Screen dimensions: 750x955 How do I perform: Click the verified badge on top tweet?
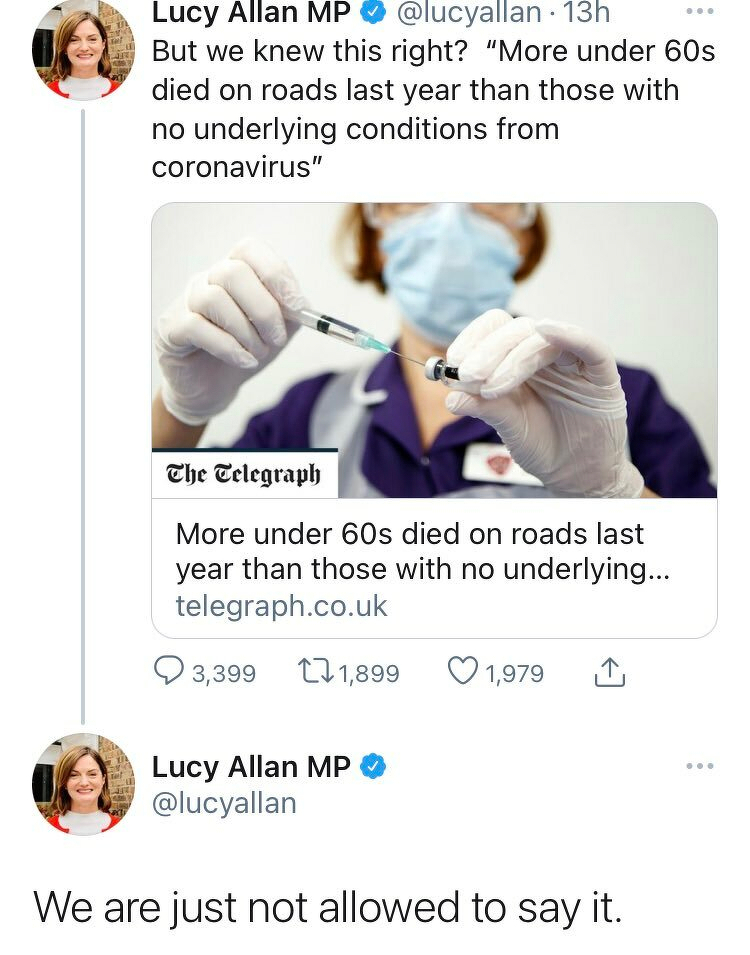[374, 14]
